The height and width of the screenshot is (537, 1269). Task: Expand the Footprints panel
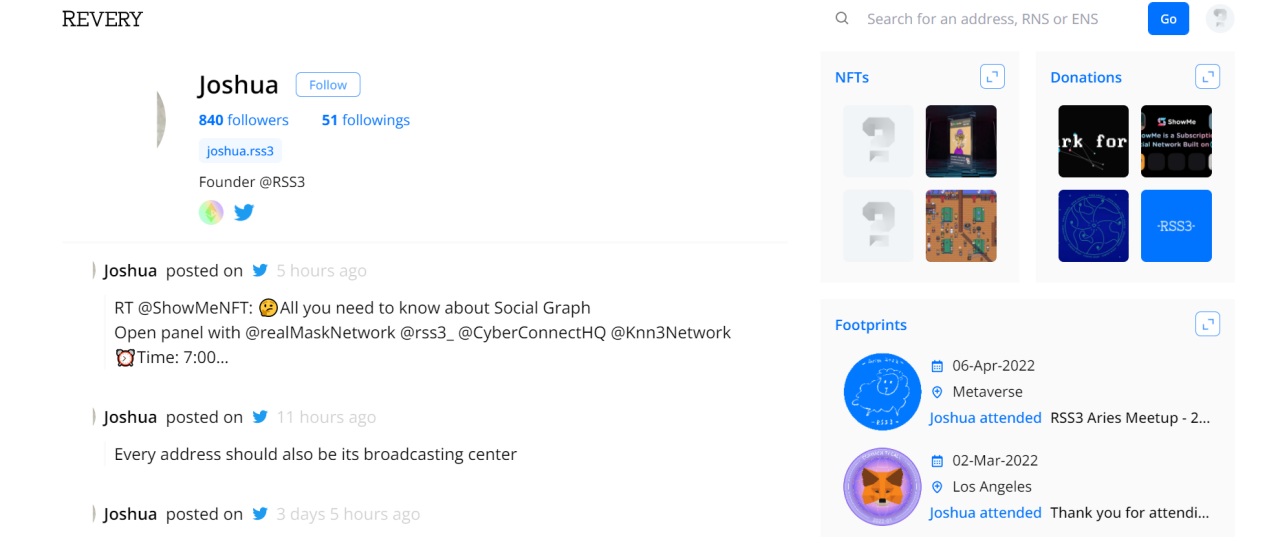(1207, 324)
